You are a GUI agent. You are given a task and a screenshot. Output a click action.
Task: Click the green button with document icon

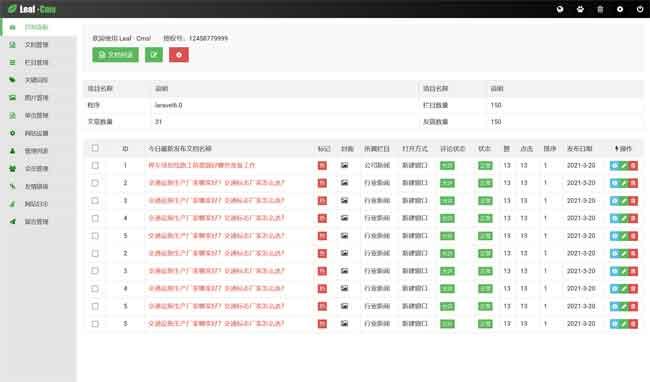tap(115, 55)
